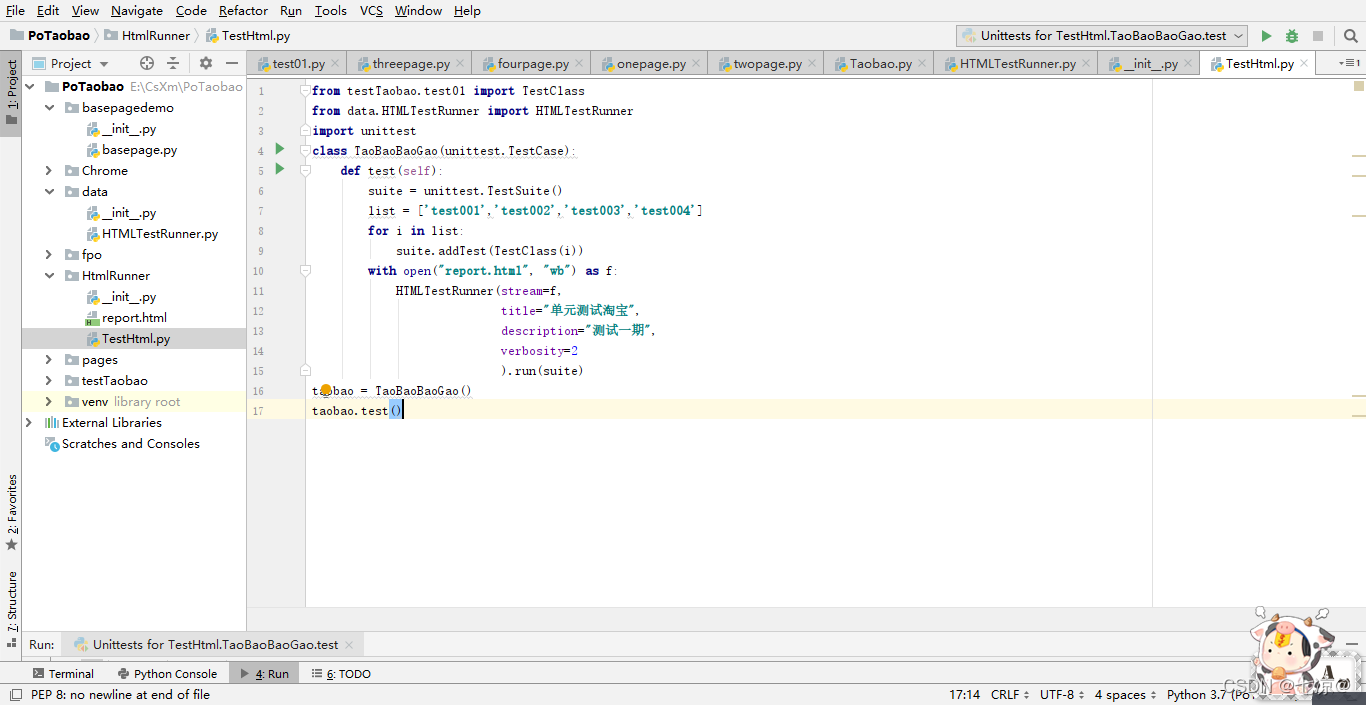Toggle the Python Console tool window
The height and width of the screenshot is (705, 1366).
(167, 674)
